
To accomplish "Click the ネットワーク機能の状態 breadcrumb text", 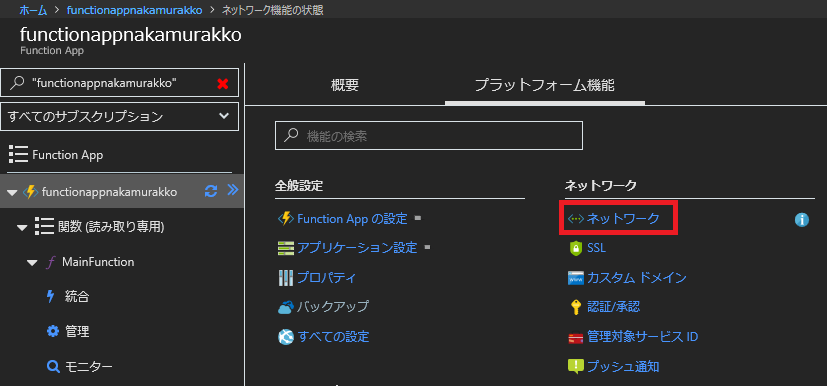I will [x=273, y=10].
